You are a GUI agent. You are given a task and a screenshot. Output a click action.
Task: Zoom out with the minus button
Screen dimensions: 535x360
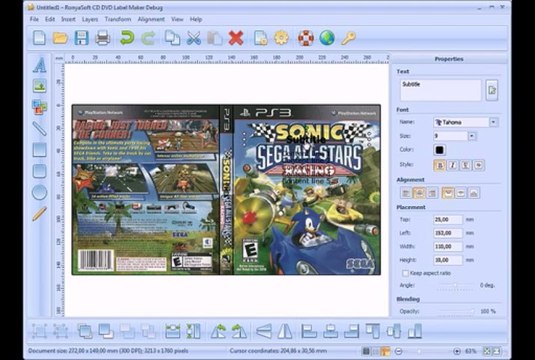pos(398,351)
